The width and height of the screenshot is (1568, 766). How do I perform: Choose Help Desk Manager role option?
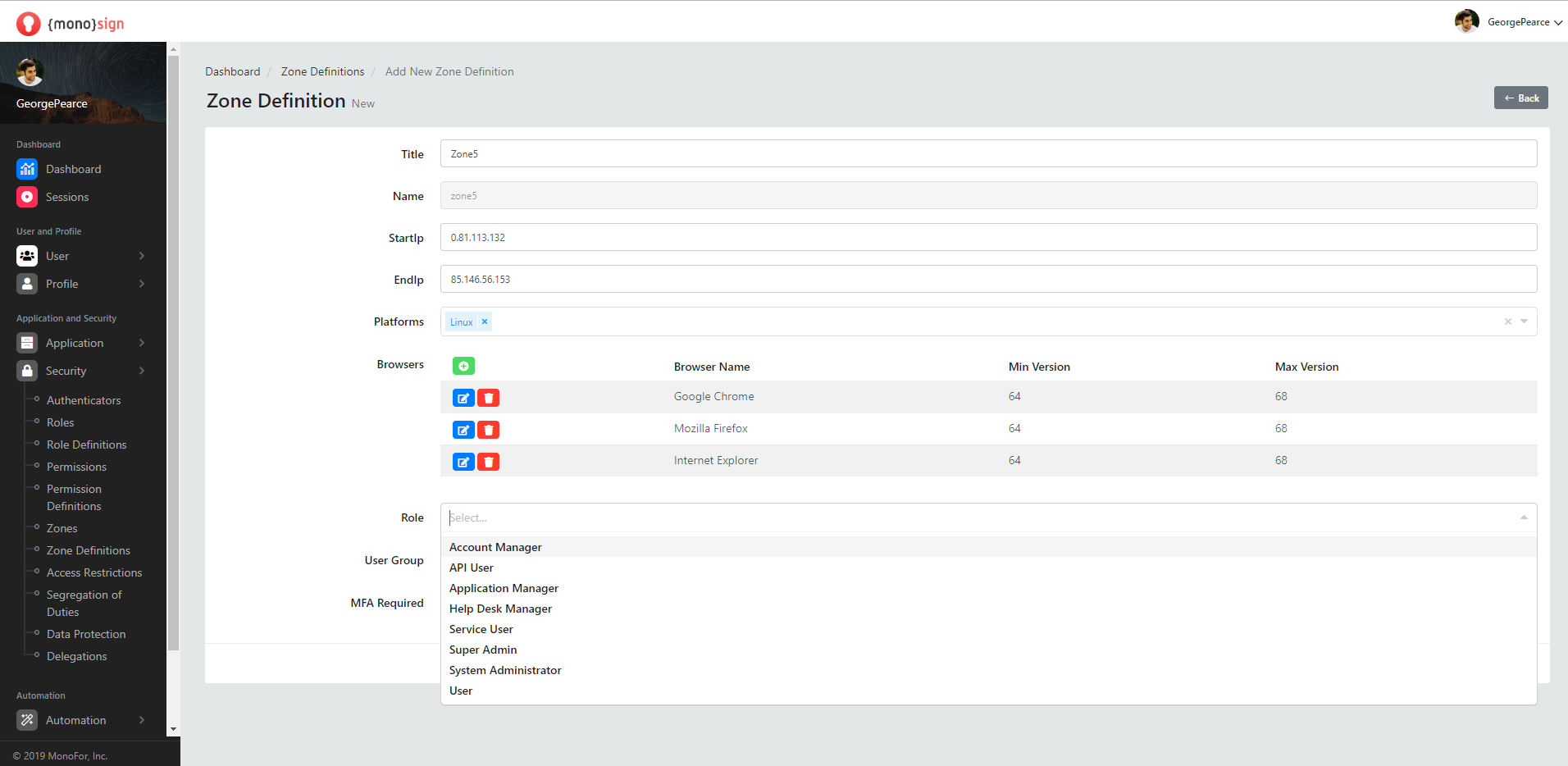(x=500, y=609)
